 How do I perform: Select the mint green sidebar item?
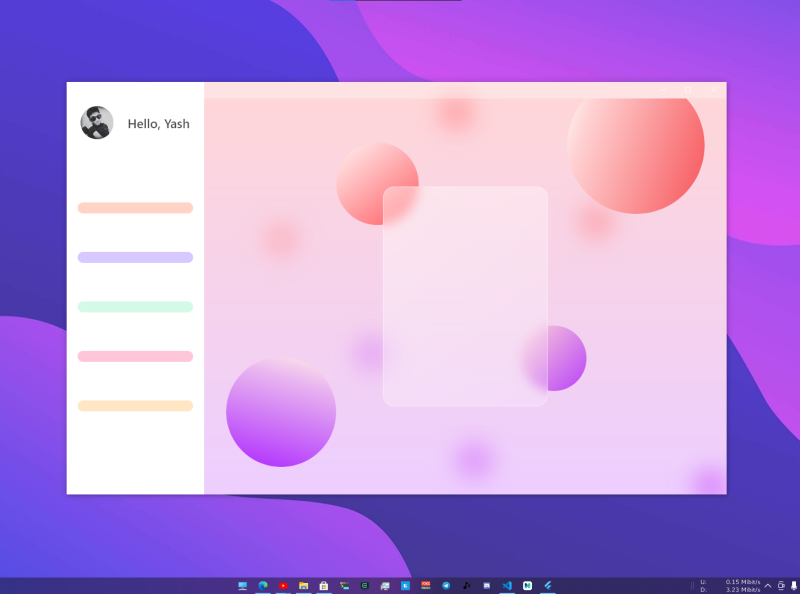point(135,306)
